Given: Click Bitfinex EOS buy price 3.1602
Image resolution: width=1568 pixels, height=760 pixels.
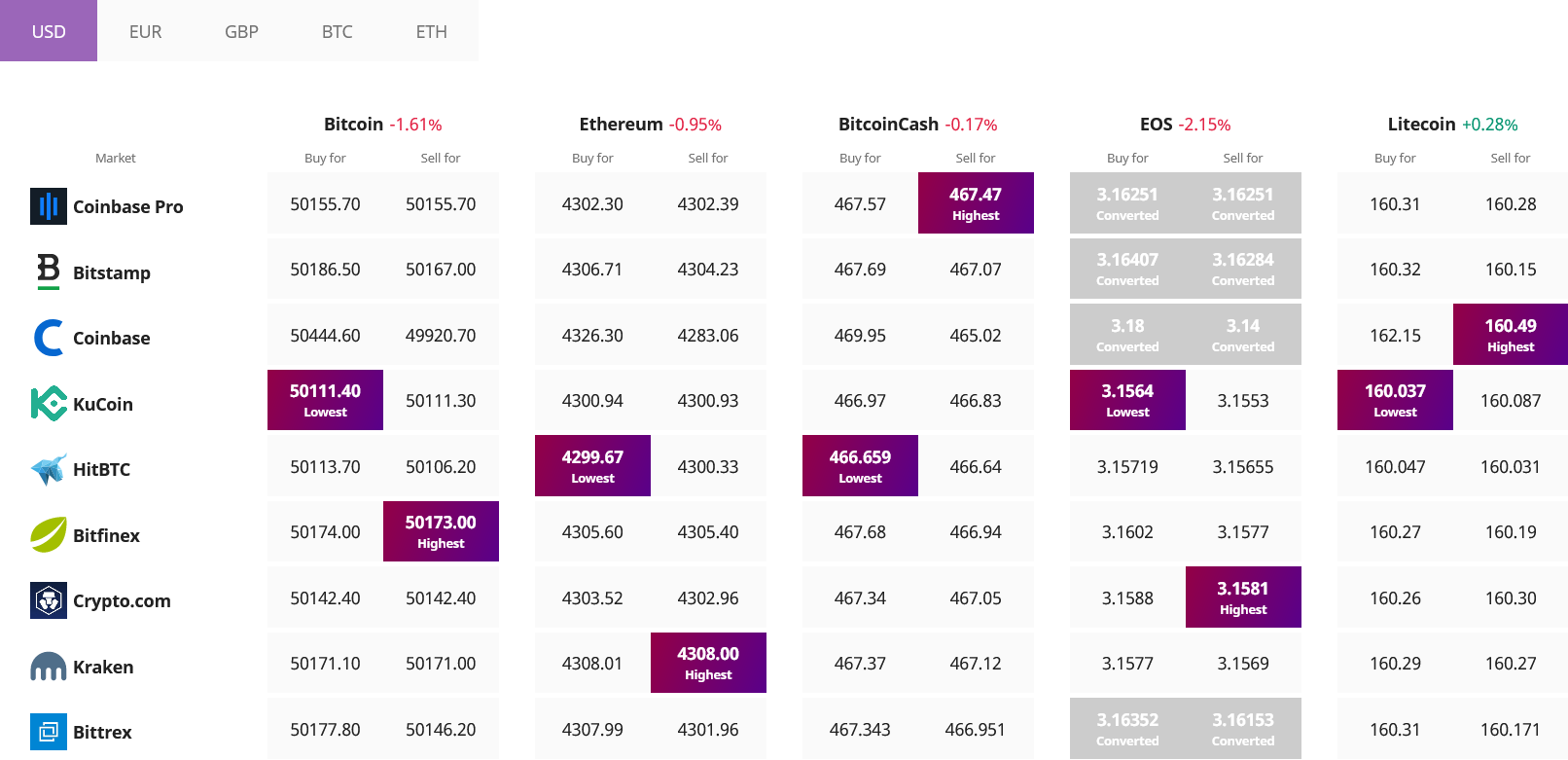Looking at the screenshot, I should [1127, 532].
